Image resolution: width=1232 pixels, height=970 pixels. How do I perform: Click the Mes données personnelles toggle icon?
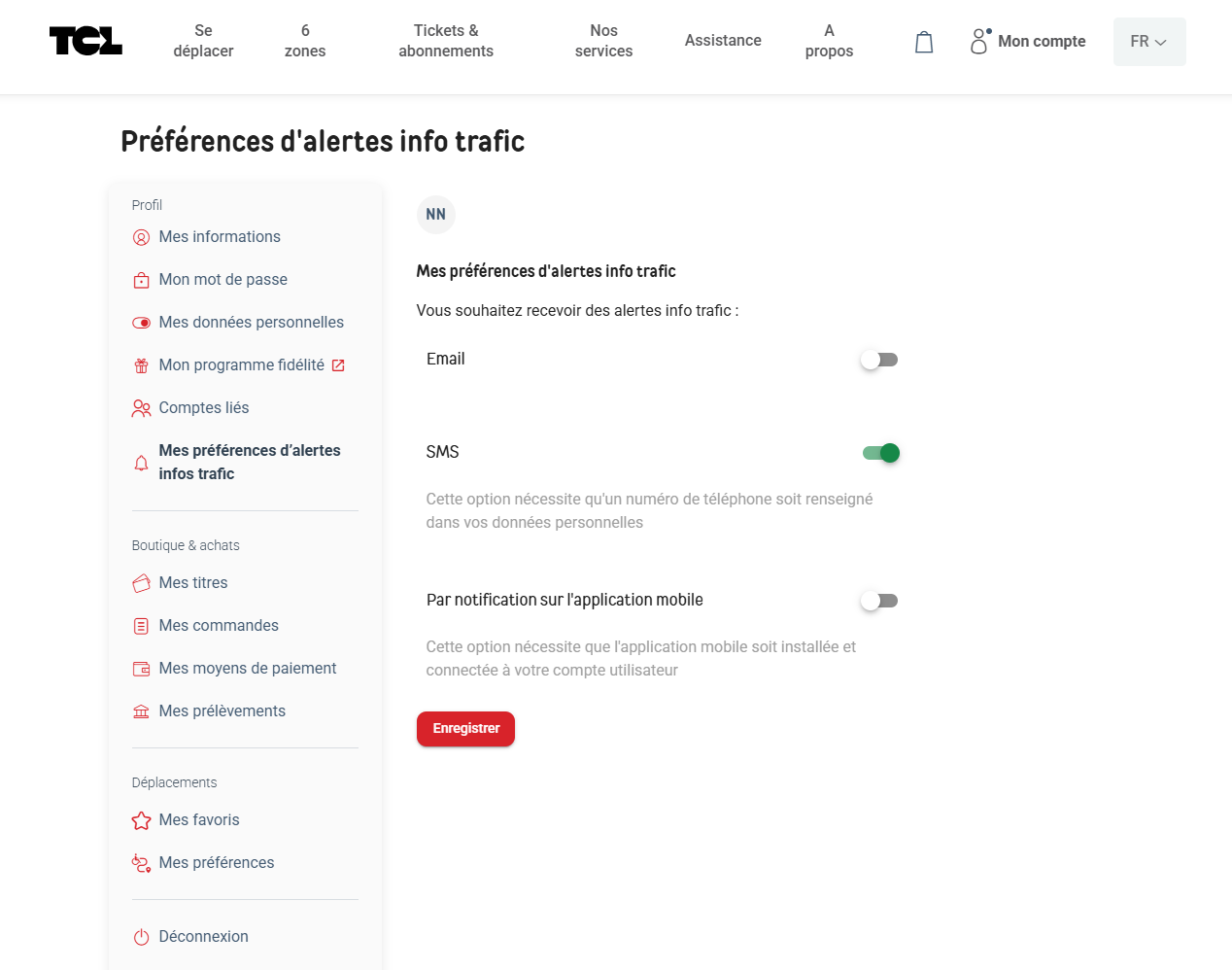(x=141, y=323)
